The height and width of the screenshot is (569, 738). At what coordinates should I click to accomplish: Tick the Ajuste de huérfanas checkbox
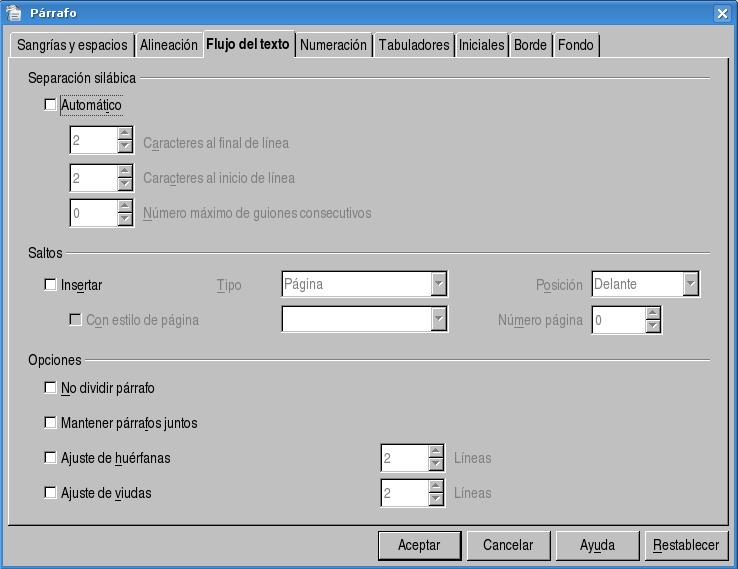[51, 458]
